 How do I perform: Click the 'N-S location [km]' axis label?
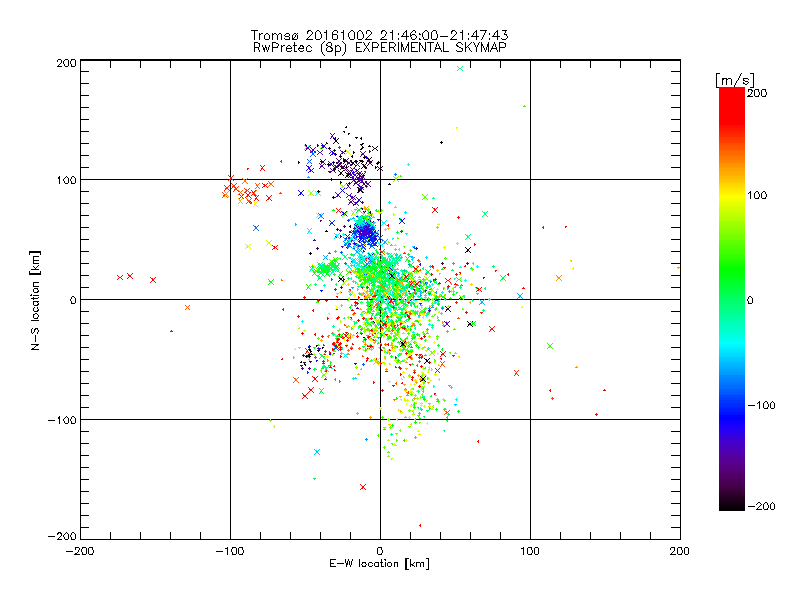pos(35,301)
